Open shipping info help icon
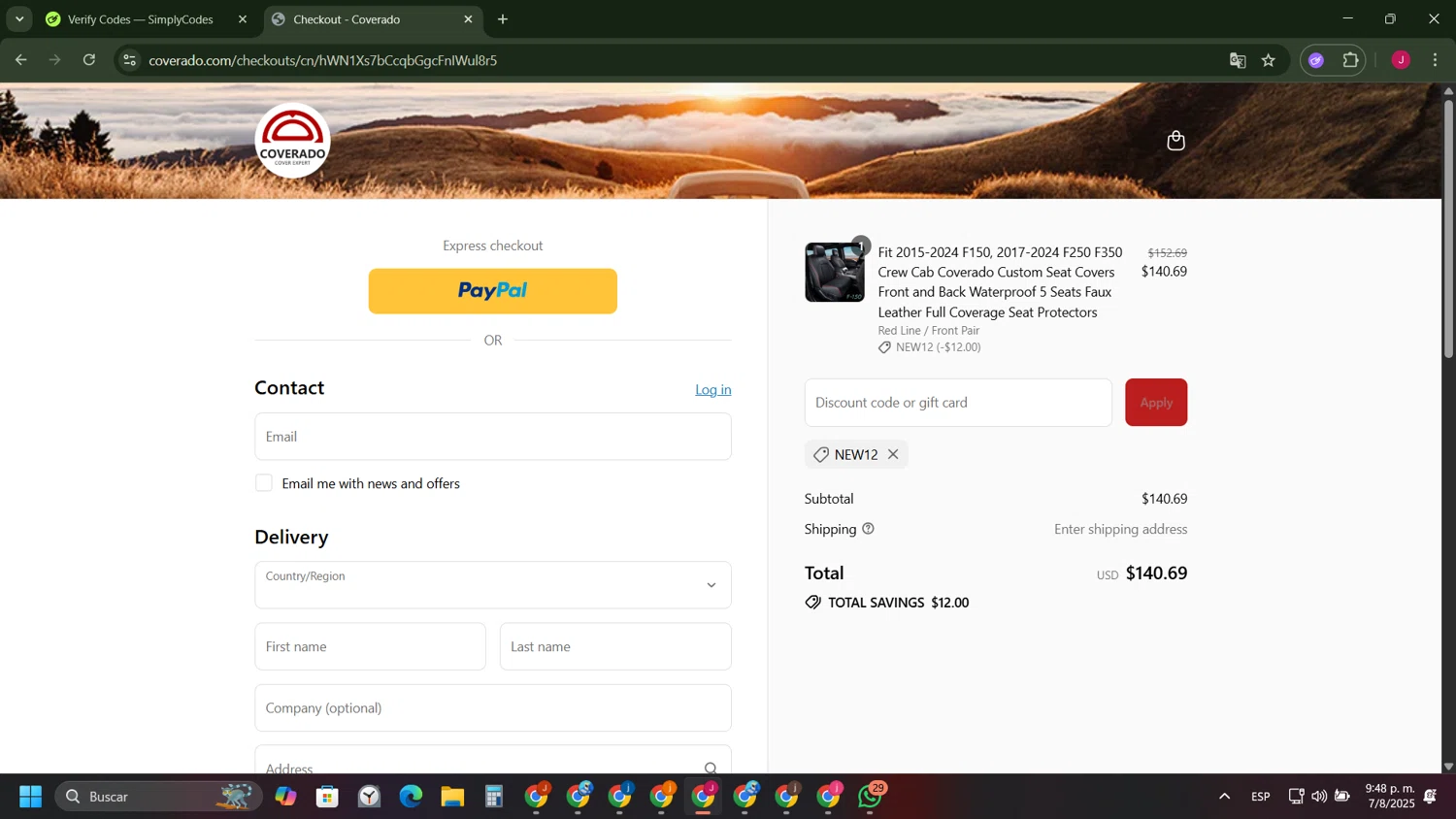The width and height of the screenshot is (1456, 819). (868, 529)
